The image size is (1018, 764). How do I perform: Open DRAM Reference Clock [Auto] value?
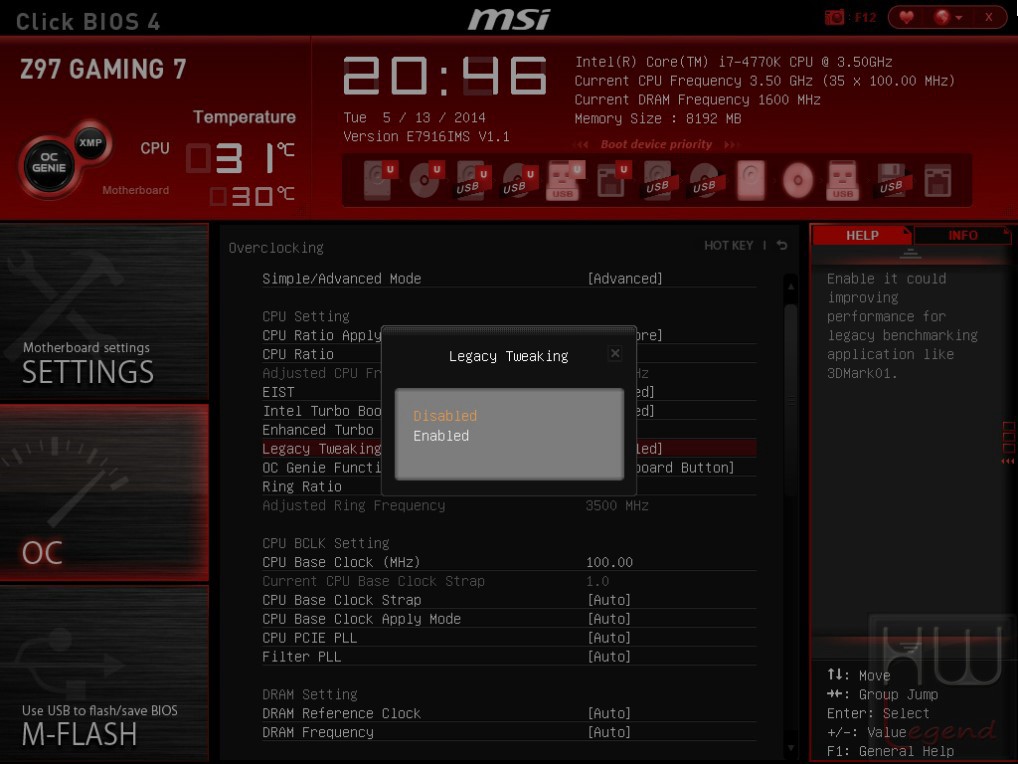[608, 713]
